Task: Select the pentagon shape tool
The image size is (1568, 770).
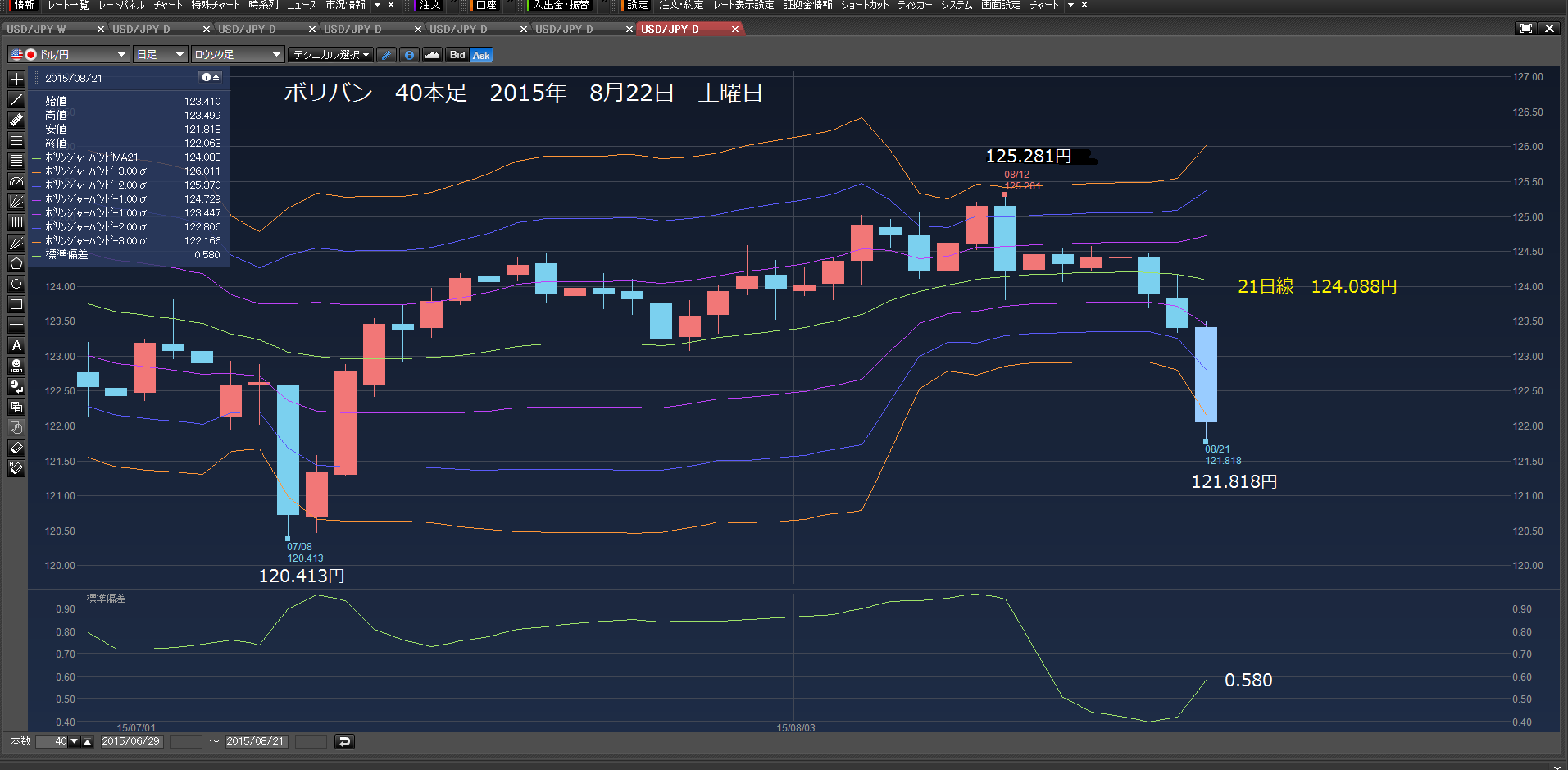Action: [x=16, y=263]
